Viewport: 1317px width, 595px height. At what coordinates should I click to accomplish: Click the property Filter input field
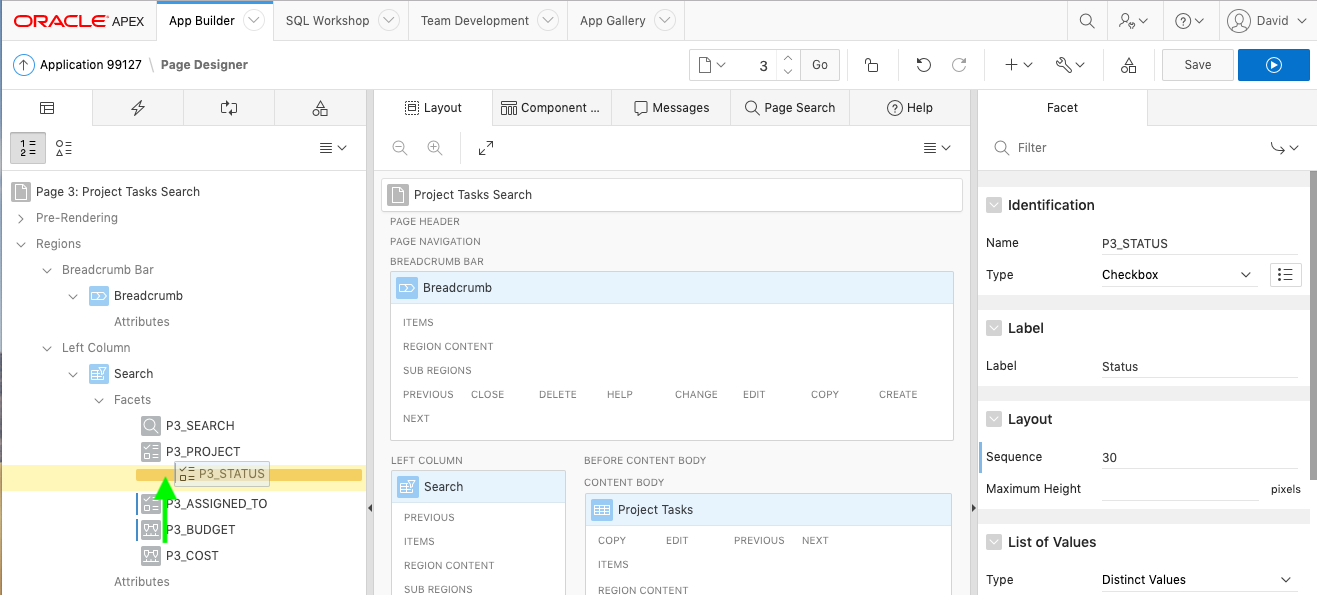click(x=1130, y=148)
